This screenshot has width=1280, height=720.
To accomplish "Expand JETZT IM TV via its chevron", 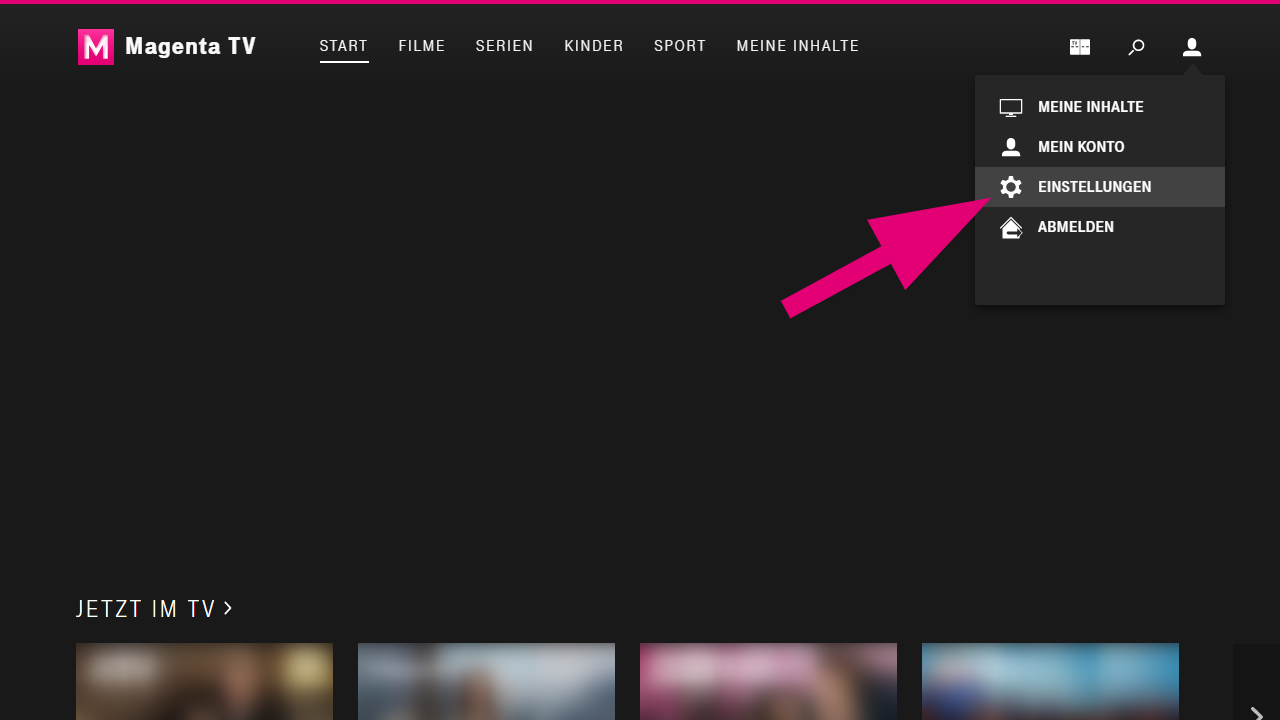I will click(228, 607).
